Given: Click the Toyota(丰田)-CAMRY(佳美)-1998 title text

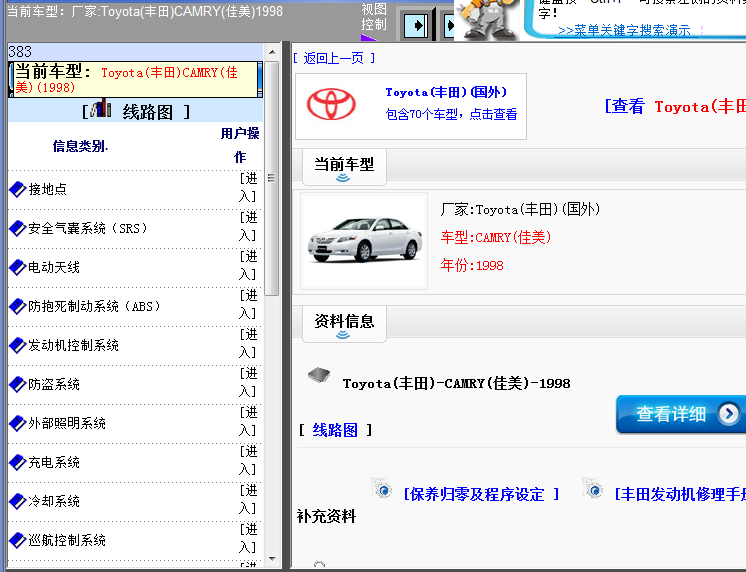Looking at the screenshot, I should click(x=456, y=383).
